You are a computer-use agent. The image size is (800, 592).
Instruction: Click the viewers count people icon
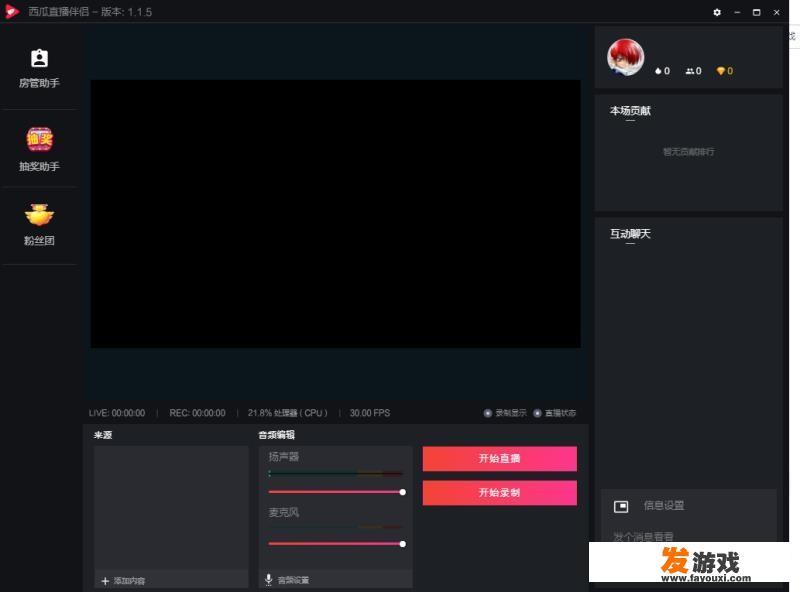coord(690,71)
